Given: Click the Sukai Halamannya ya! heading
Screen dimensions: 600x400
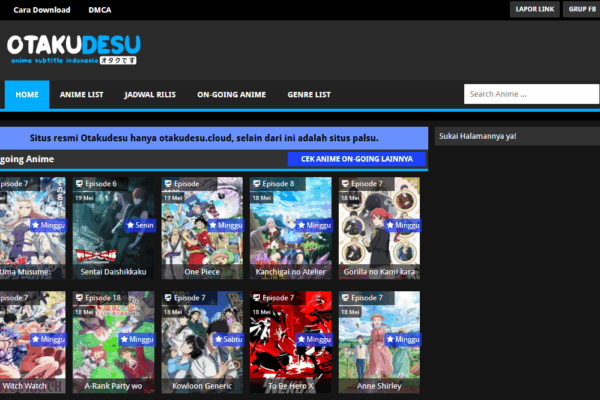Looking at the screenshot, I should coord(478,136).
